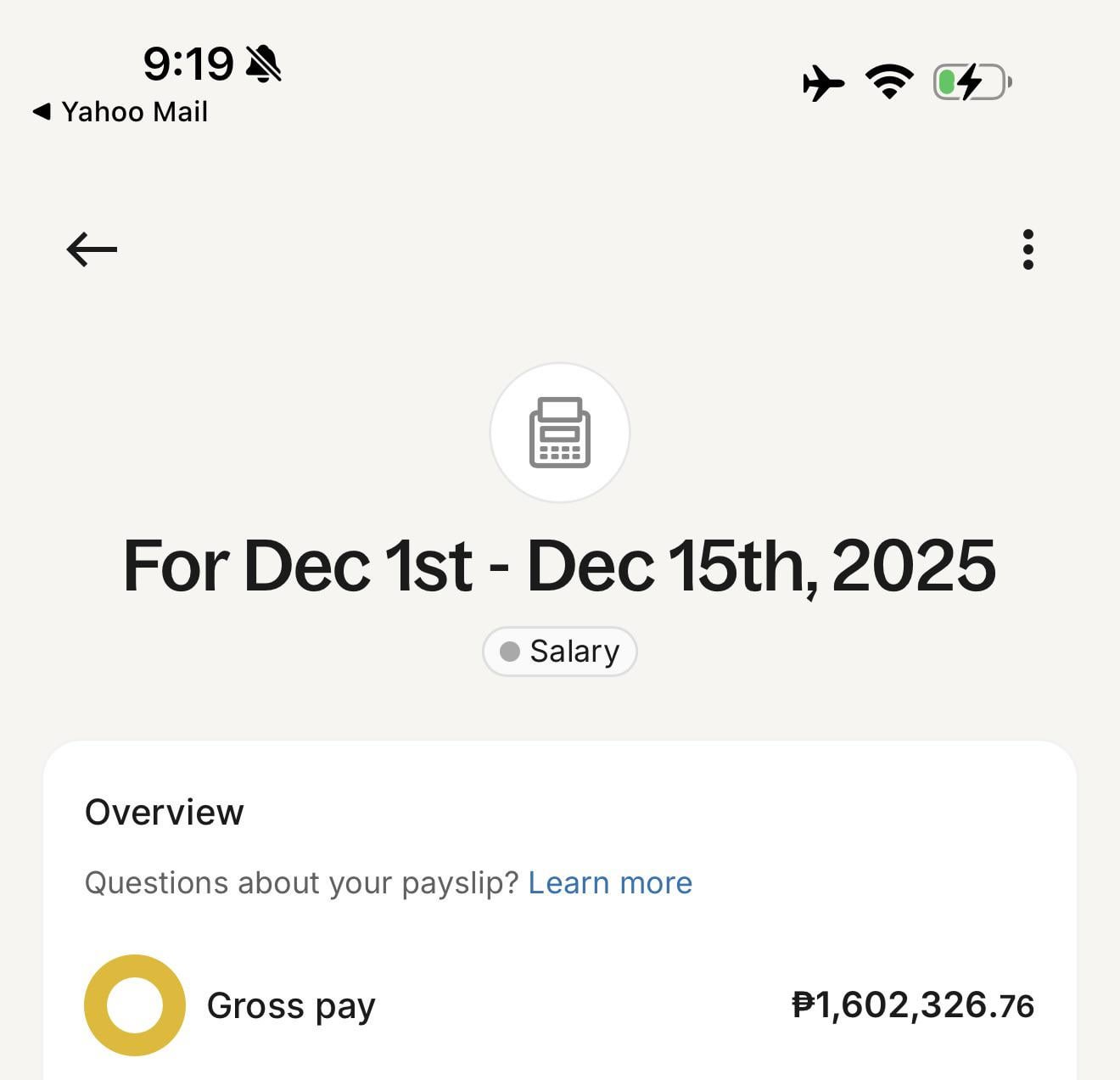Tap the Overview section heading
Image resolution: width=1120 pixels, height=1080 pixels.
pyautogui.click(x=165, y=812)
